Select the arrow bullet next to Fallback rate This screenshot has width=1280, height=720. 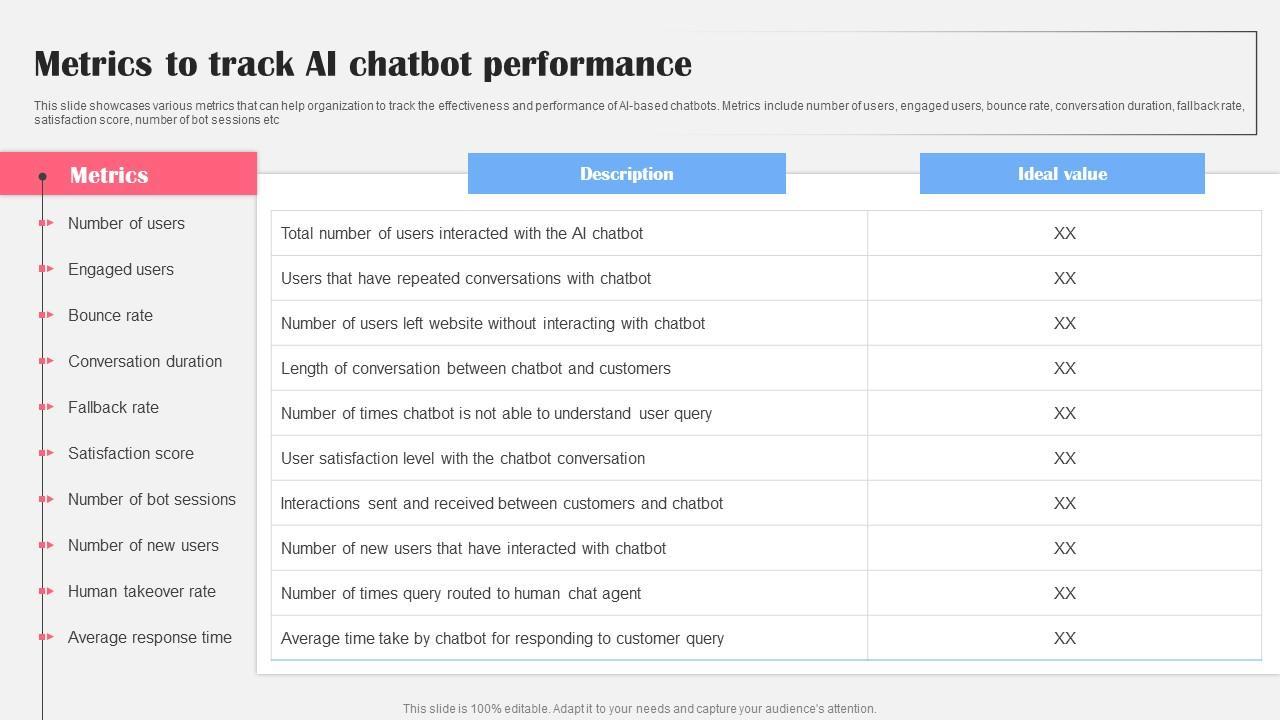tap(46, 407)
